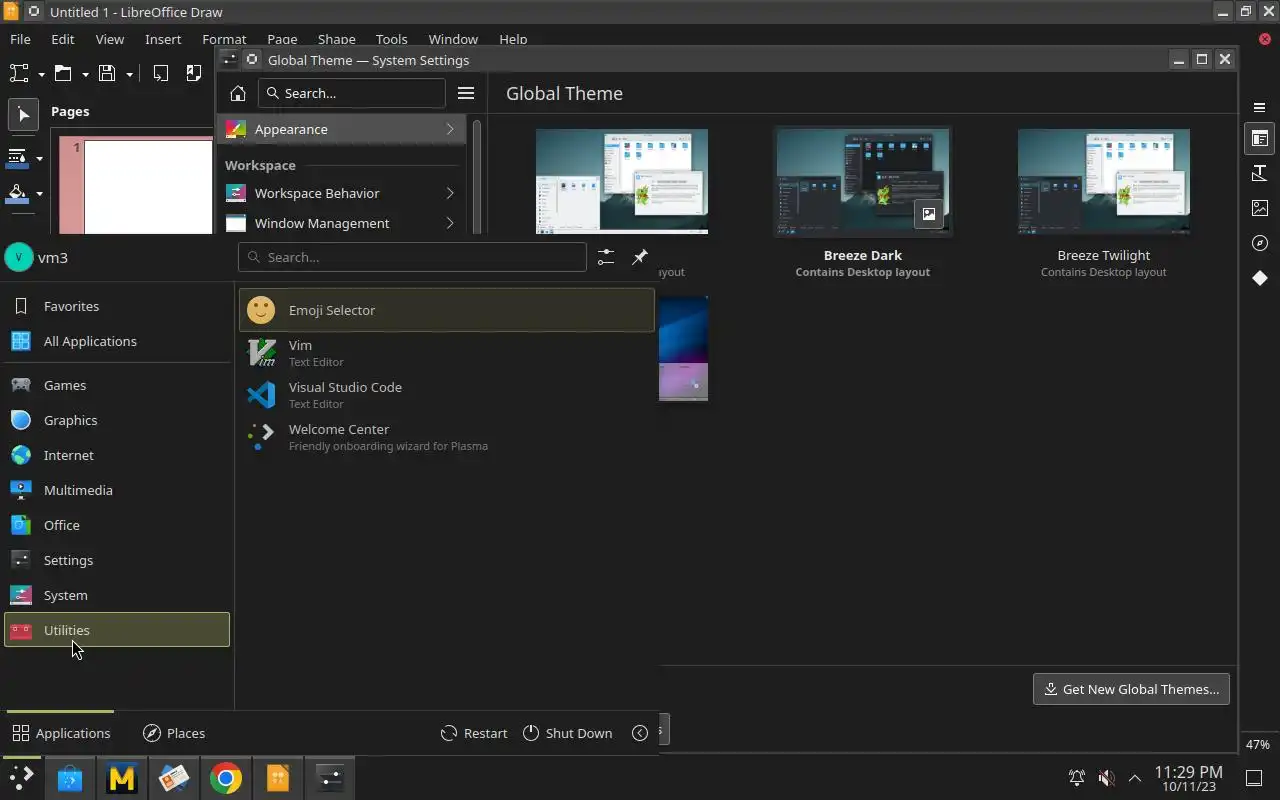Select the Settings category in launcher
The image size is (1280, 800).
(x=117, y=560)
